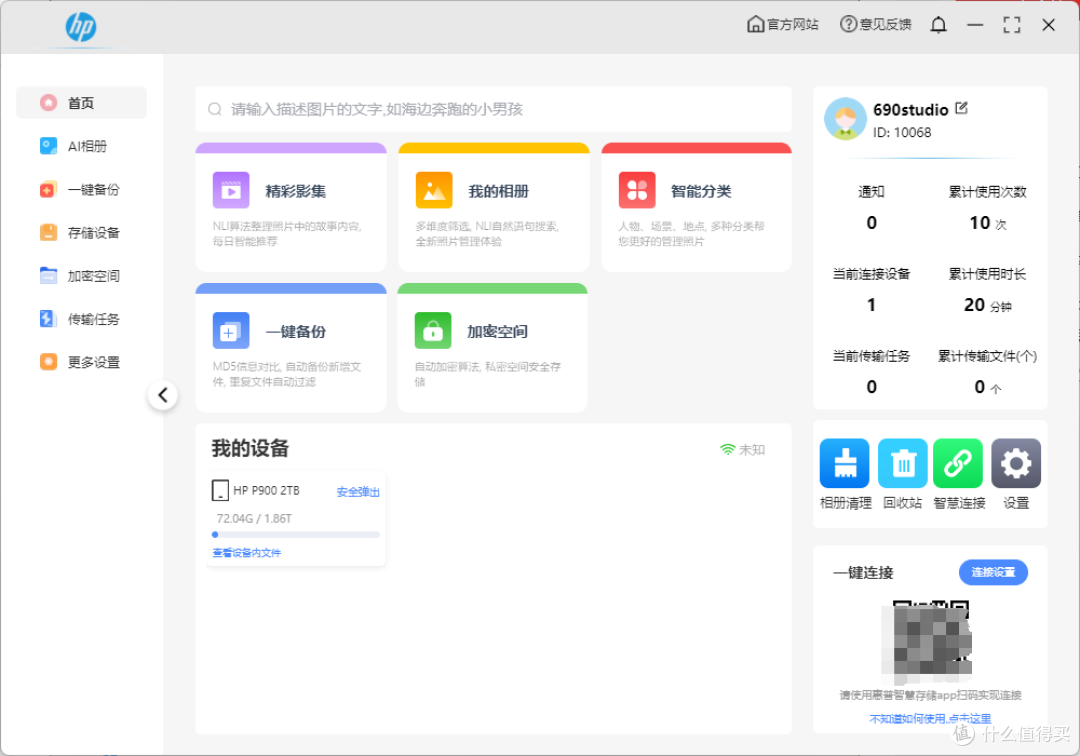Viewport: 1080px width, 756px height.
Task: Click 安全弹出 to eject device
Action: click(x=358, y=492)
